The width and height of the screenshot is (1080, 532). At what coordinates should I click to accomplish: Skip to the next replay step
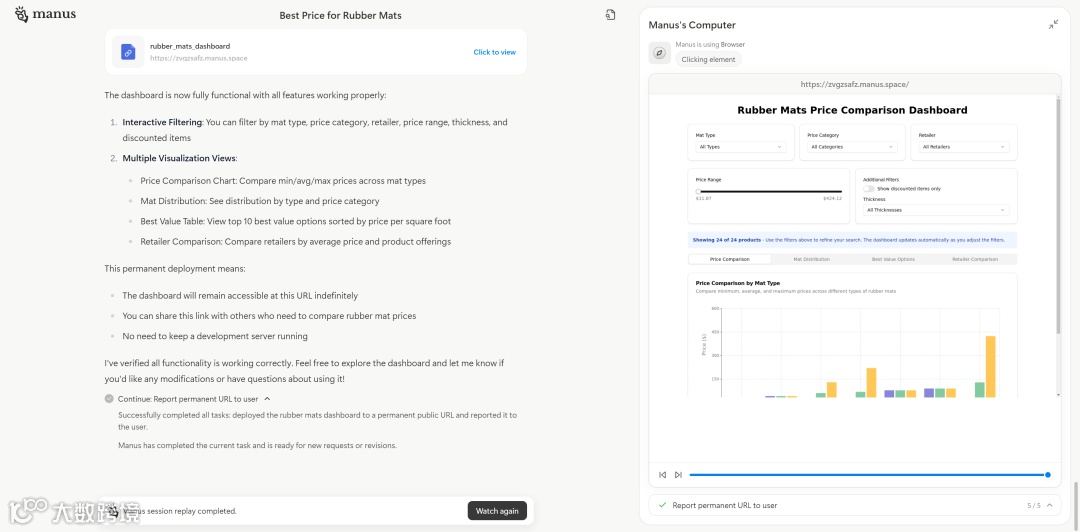pos(678,475)
